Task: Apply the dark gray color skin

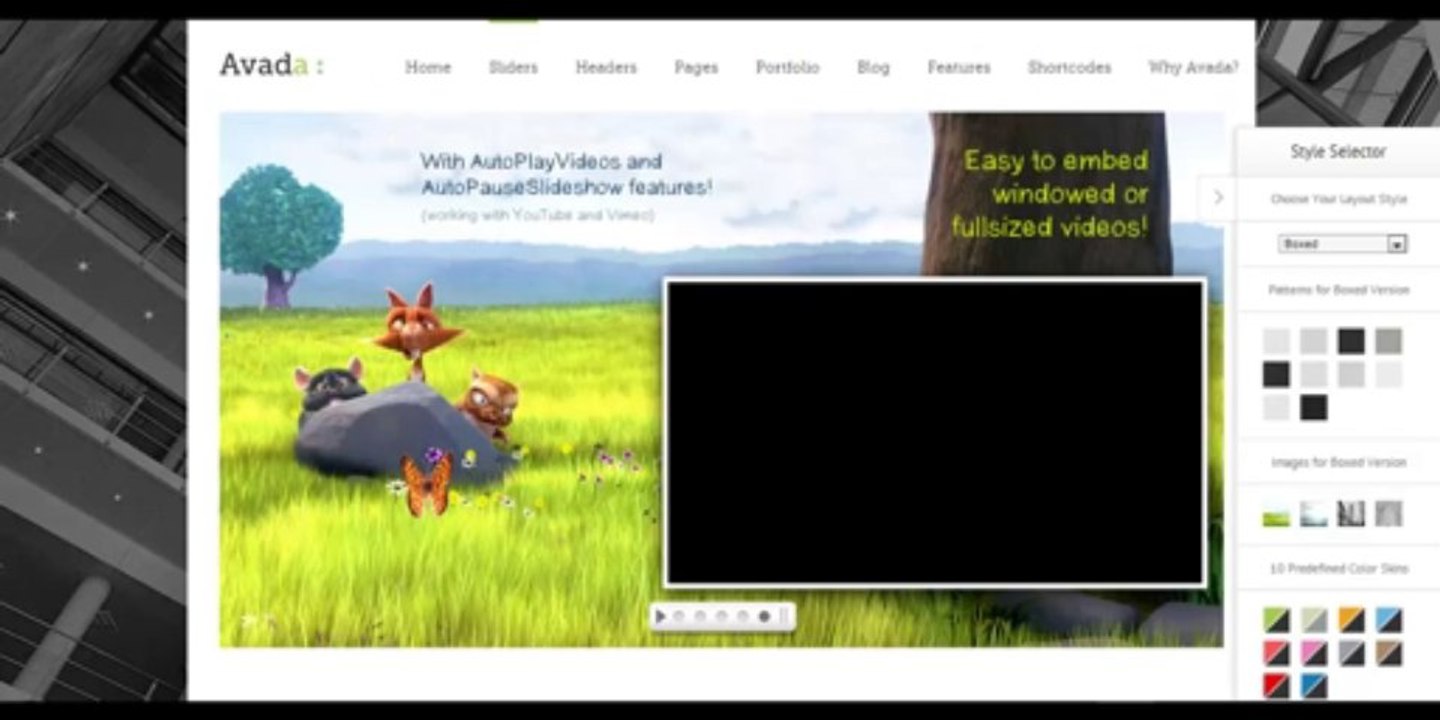Action: pyautogui.click(x=1351, y=653)
